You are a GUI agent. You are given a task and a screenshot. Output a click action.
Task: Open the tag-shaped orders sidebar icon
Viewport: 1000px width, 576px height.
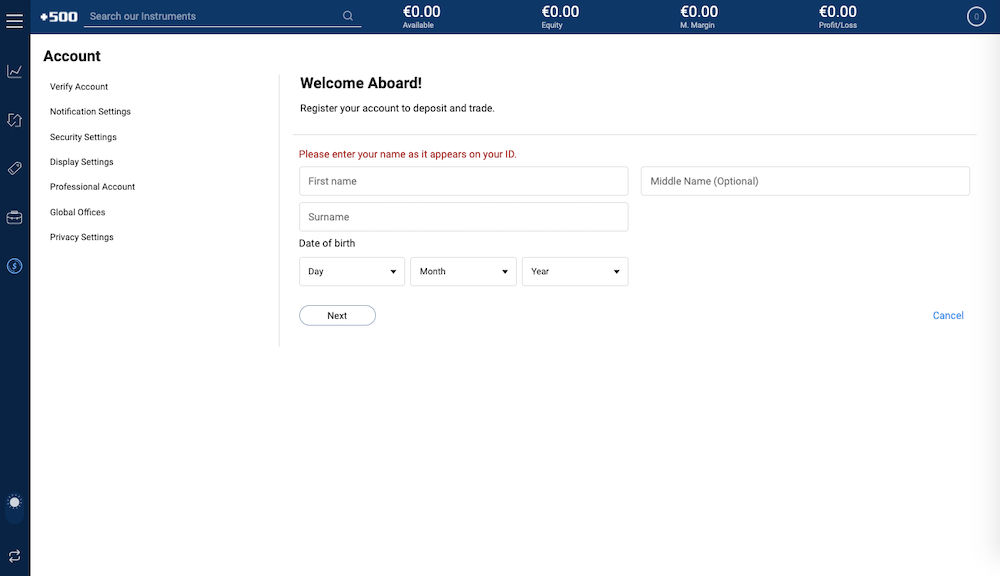[x=14, y=168]
